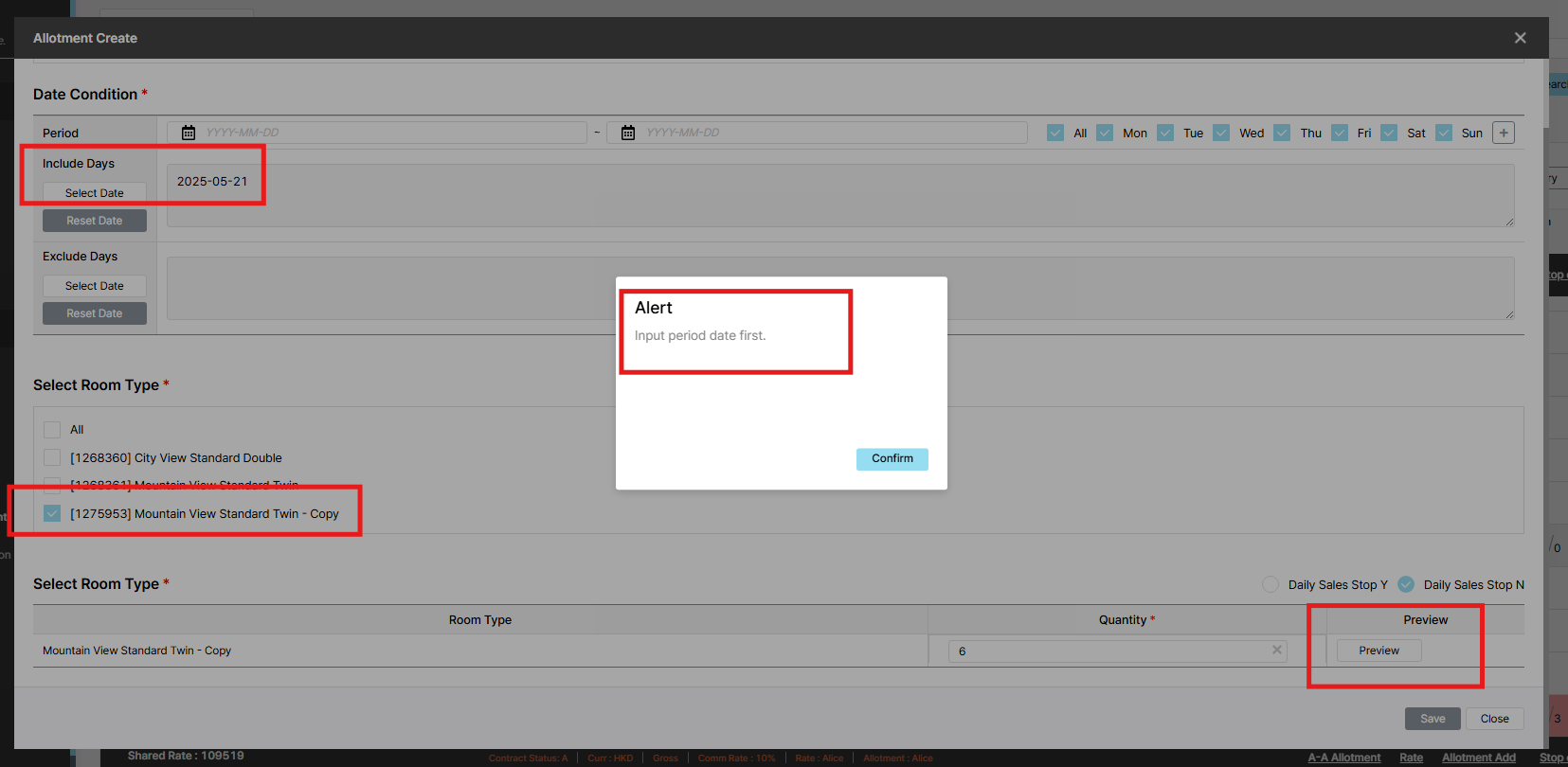Select the Daily Sales Stop Y radio button

[x=1271, y=584]
